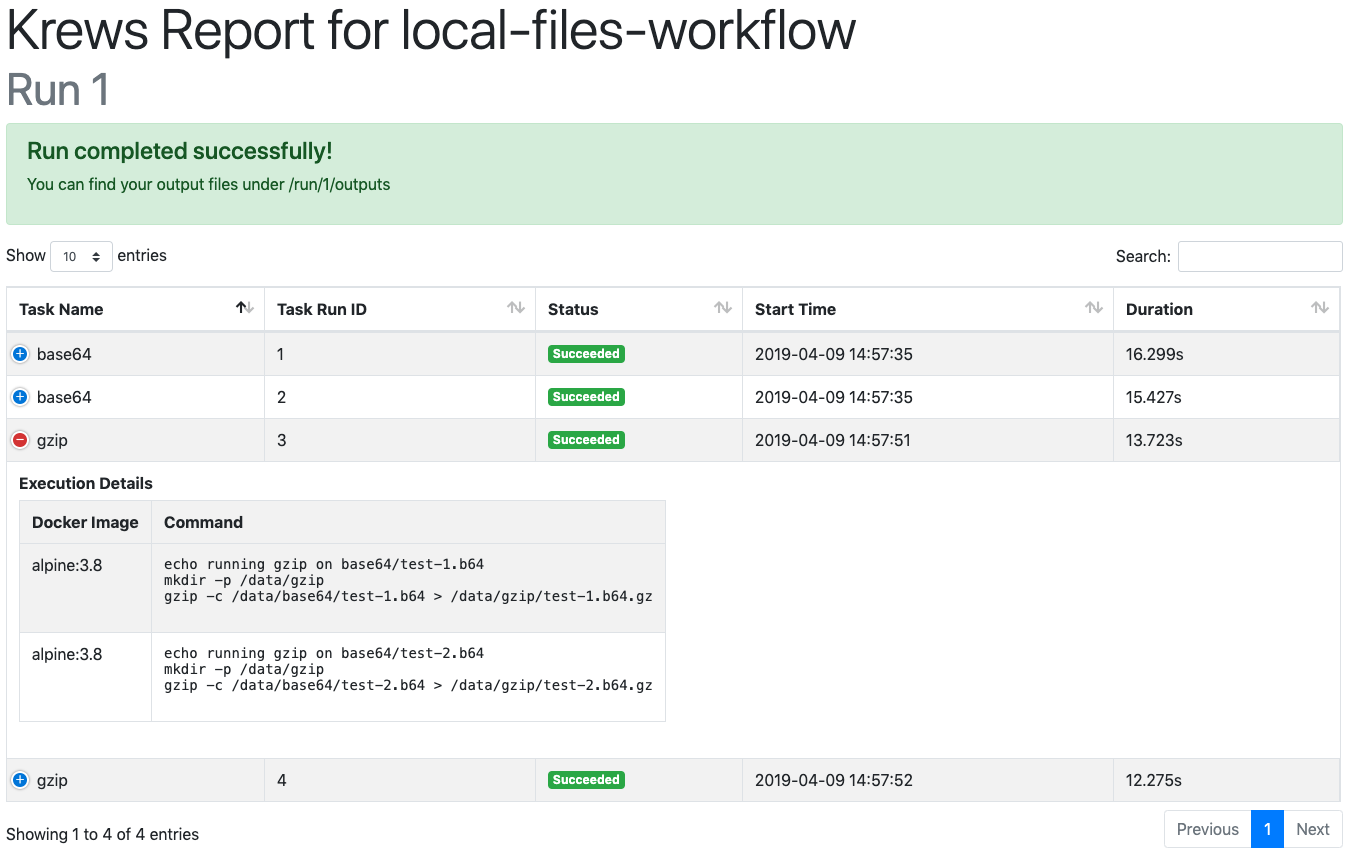Go to the Next page
Screen dimensions: 1350x855
[x=1312, y=829]
